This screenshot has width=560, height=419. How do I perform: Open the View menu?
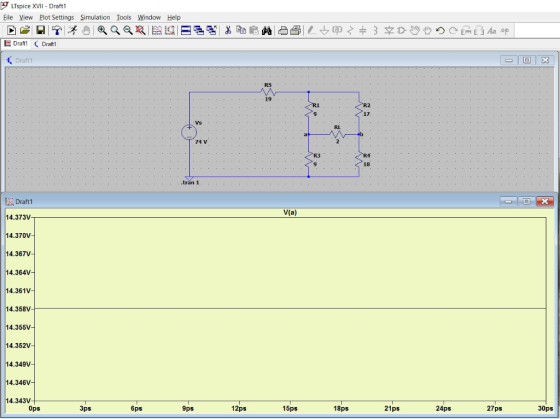click(26, 17)
